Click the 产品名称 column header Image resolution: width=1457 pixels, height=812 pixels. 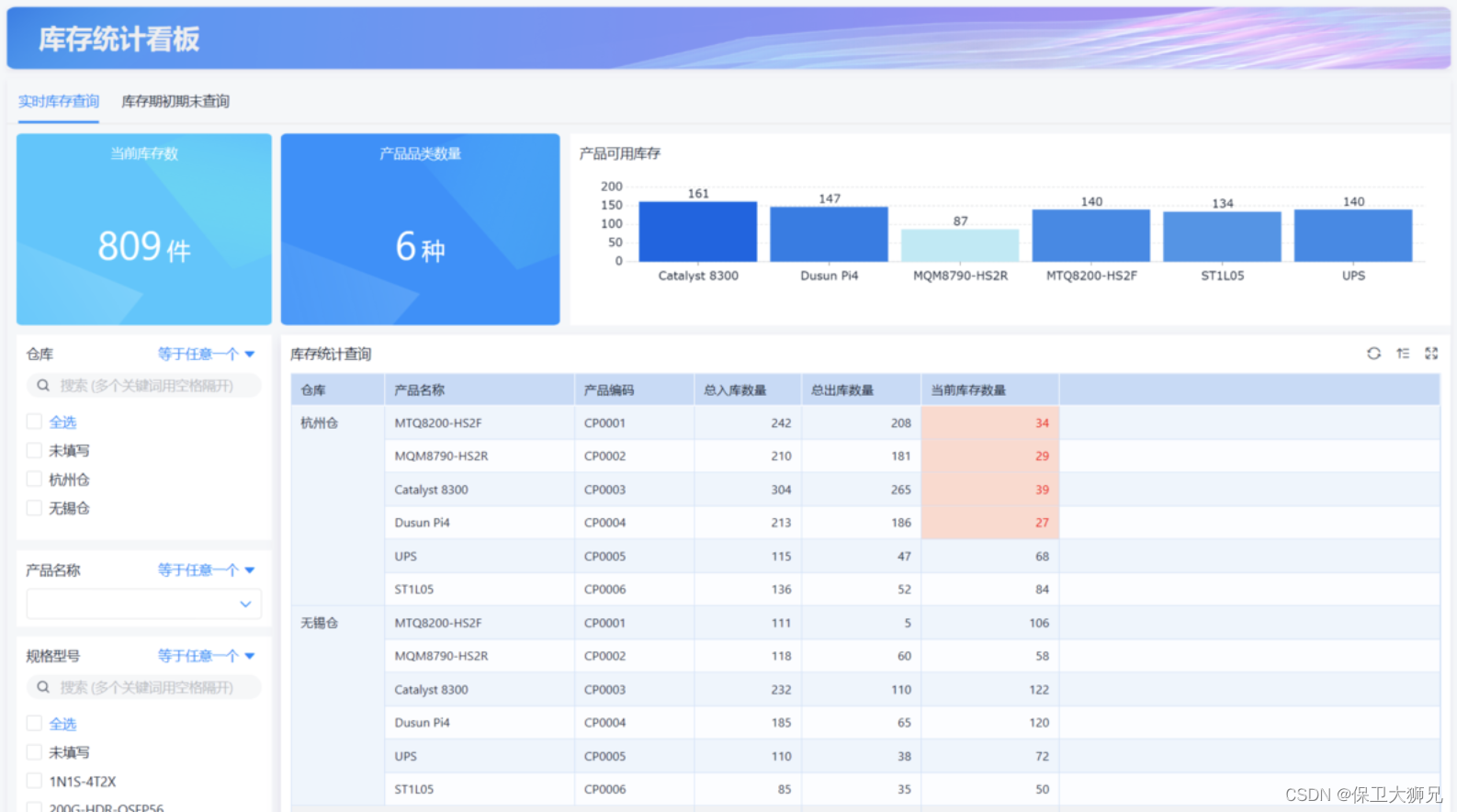pos(480,389)
